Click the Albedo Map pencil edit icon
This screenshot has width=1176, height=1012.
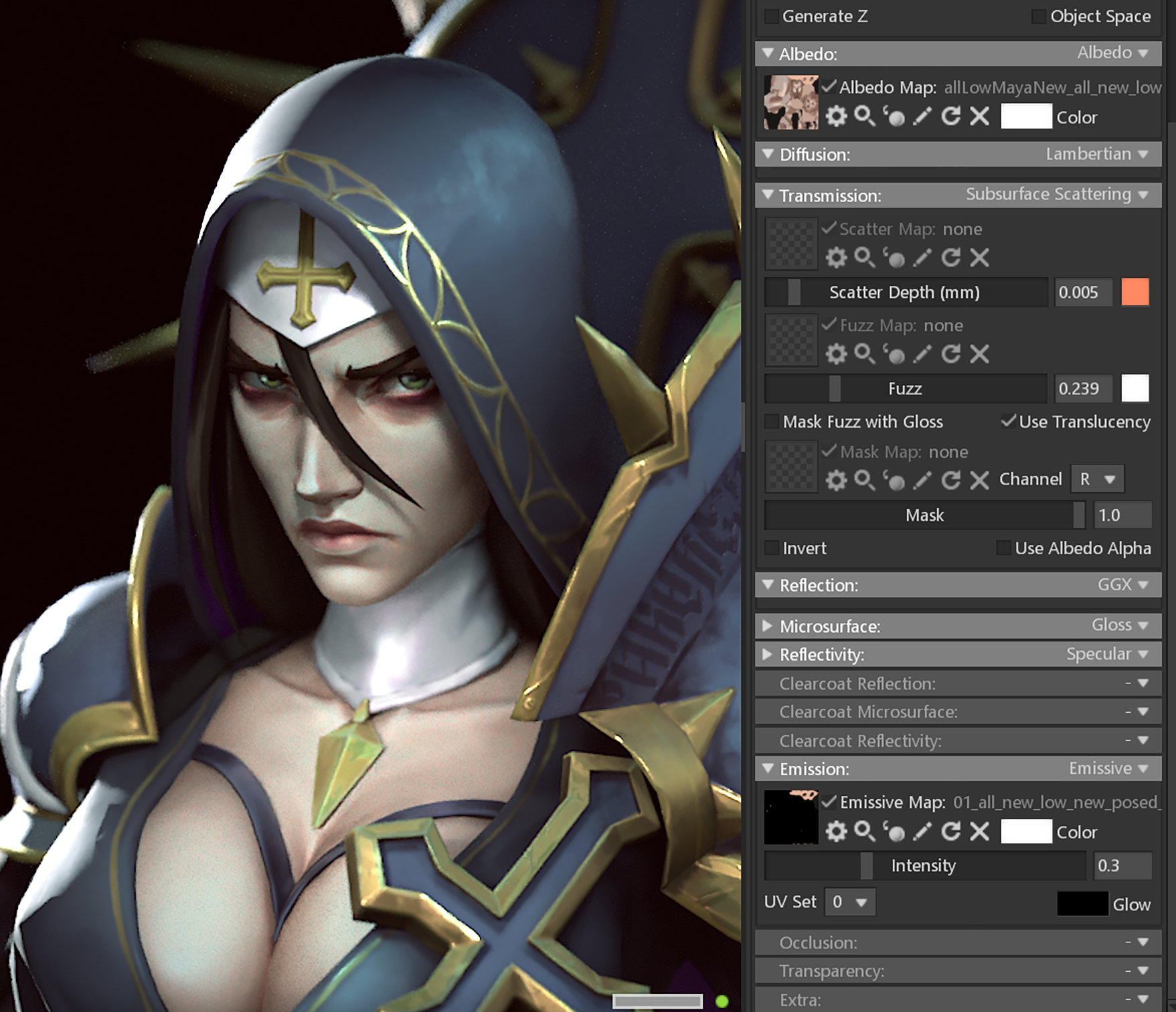[x=922, y=116]
